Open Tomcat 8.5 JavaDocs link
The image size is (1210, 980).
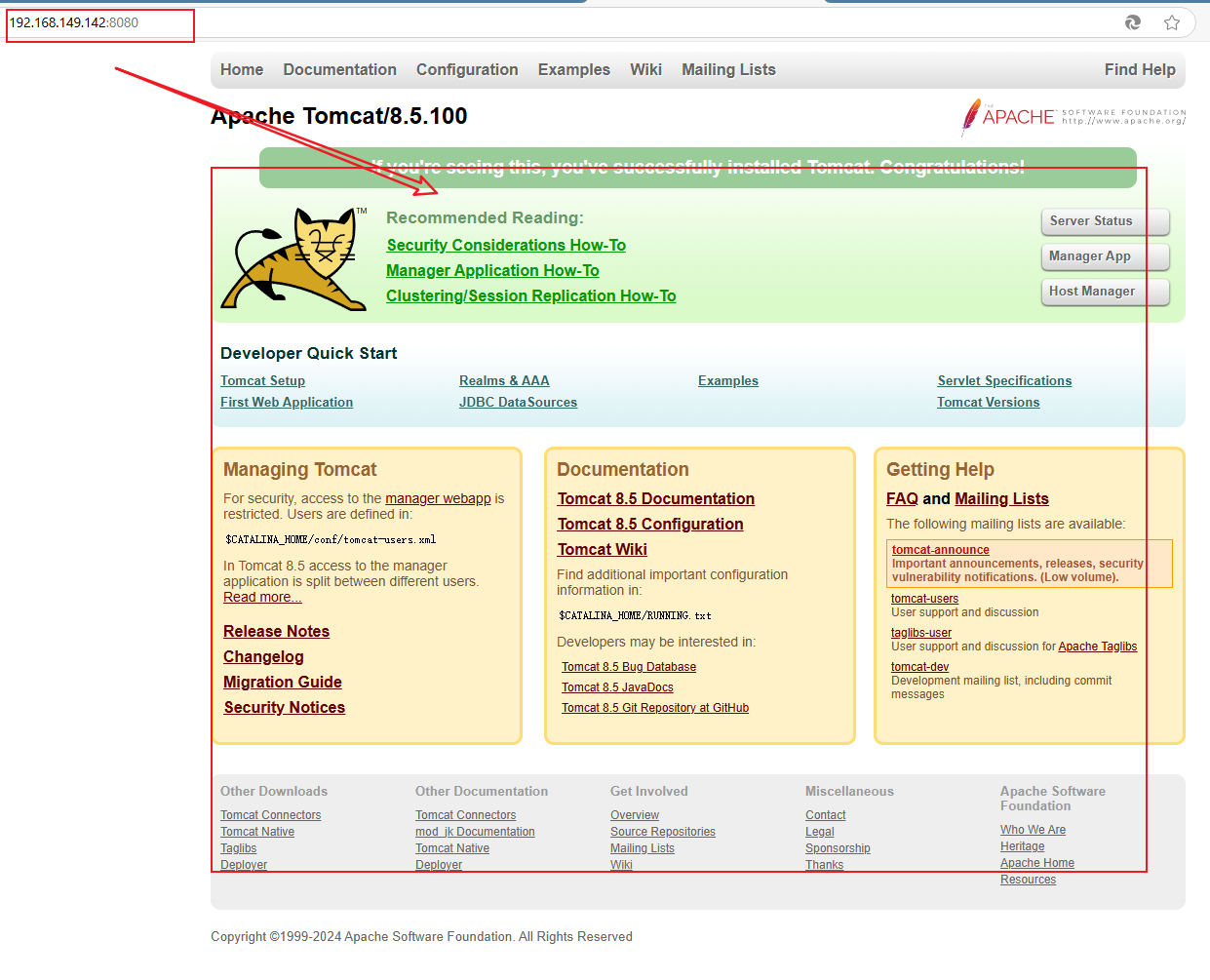click(x=617, y=687)
